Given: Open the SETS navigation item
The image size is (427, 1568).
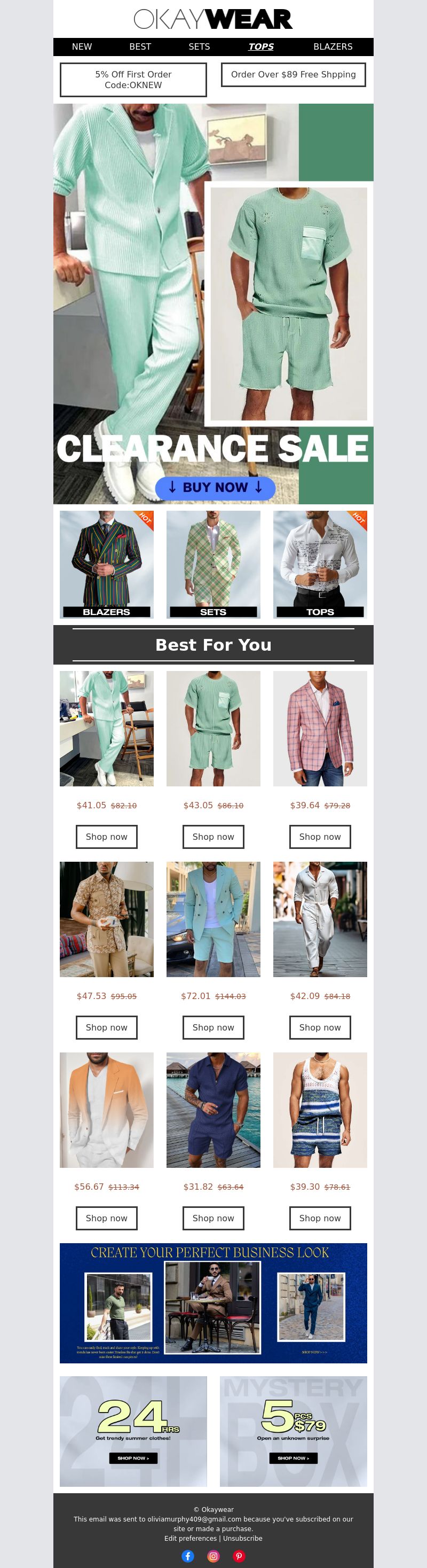Looking at the screenshot, I should (199, 47).
